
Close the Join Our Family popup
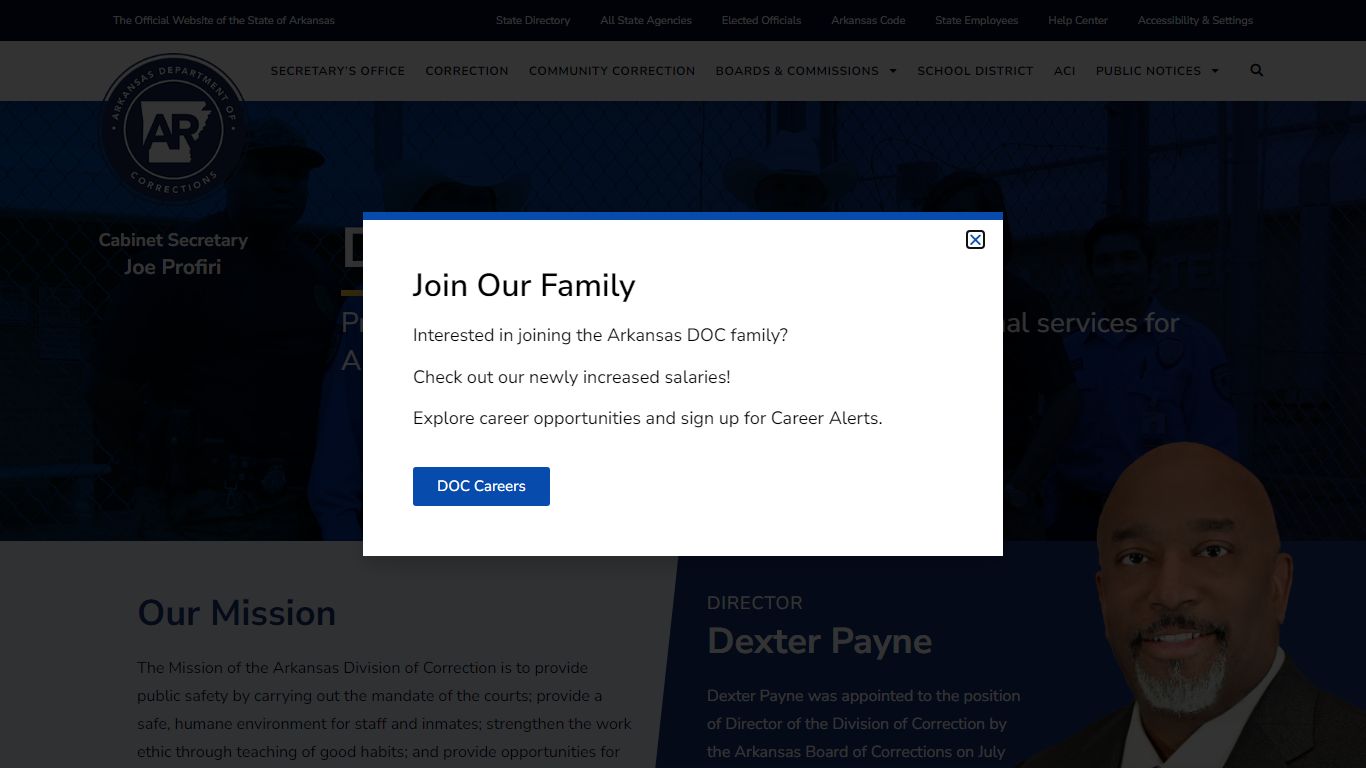click(975, 239)
